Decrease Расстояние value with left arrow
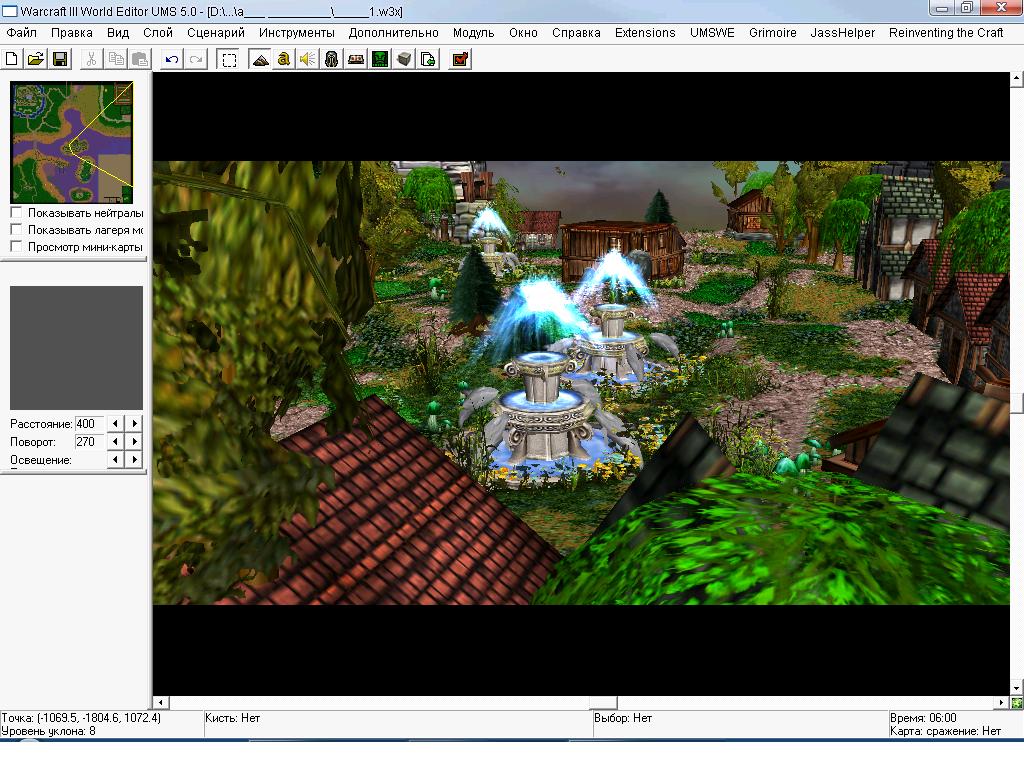The width and height of the screenshot is (1024, 768). point(116,423)
